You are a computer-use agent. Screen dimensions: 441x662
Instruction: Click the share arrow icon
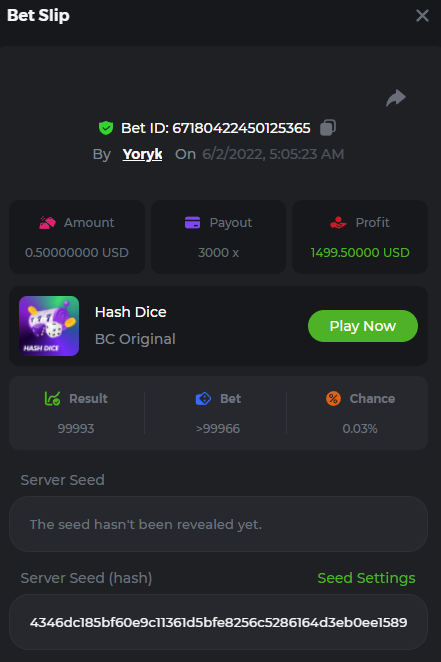[396, 98]
